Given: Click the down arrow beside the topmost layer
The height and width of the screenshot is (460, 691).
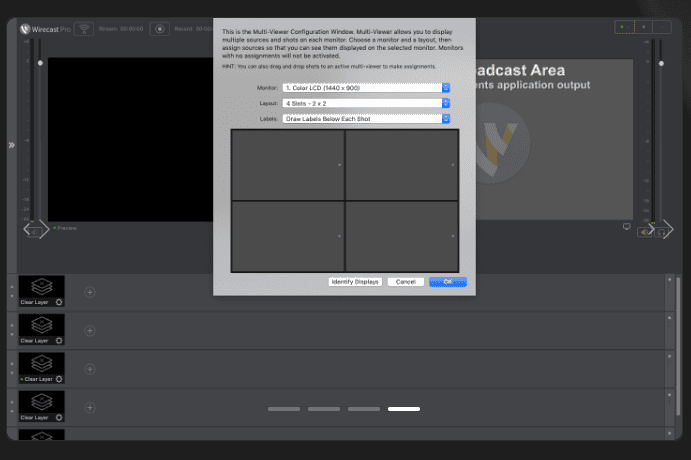Looking at the screenshot, I should [x=12, y=296].
